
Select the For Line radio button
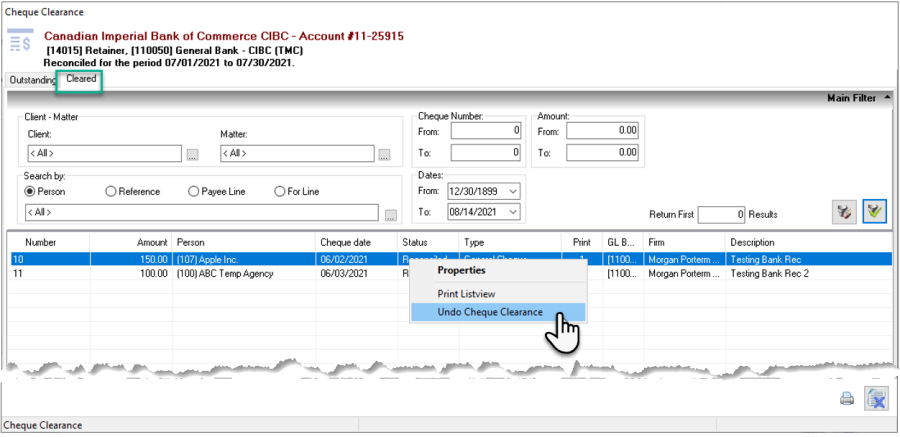point(297,192)
